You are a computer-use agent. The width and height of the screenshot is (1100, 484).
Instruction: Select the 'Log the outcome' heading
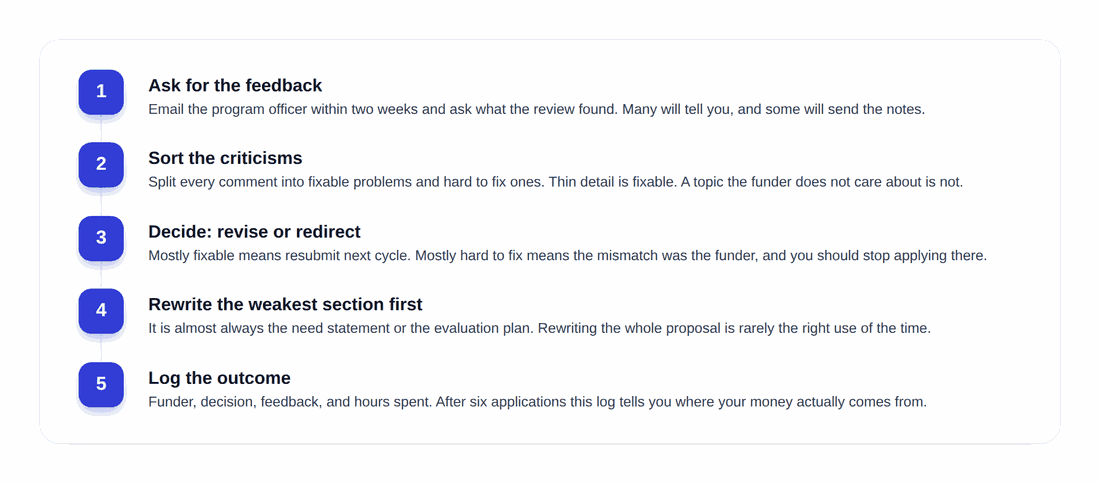pos(219,379)
